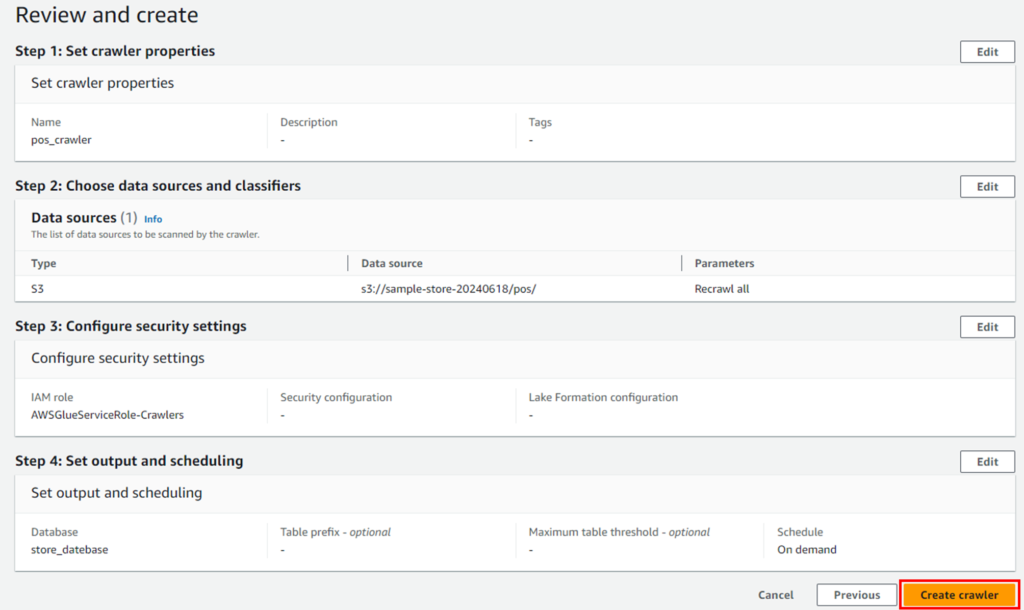1024x610 pixels.
Task: Click the s3://sample-store-20240618/pos/ data source path
Action: coord(449,289)
